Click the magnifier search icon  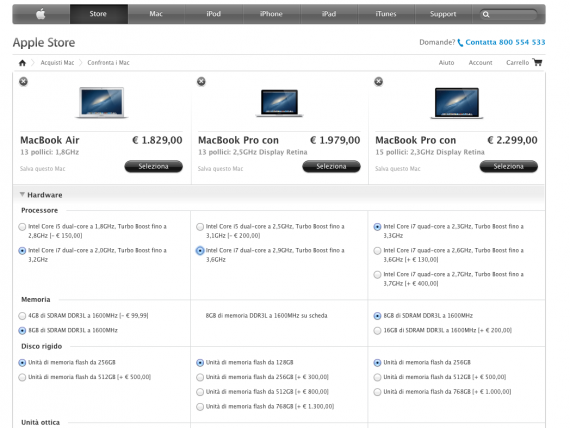coord(486,15)
